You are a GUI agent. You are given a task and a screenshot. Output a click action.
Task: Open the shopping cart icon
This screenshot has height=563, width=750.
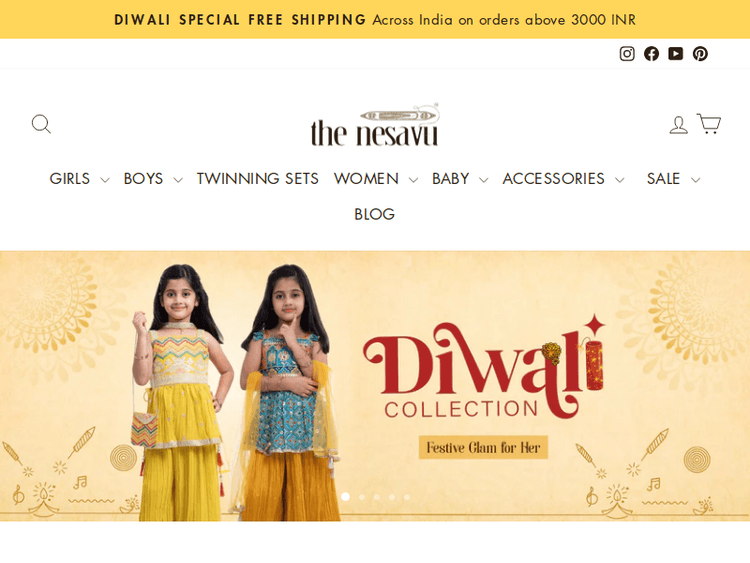(x=709, y=123)
